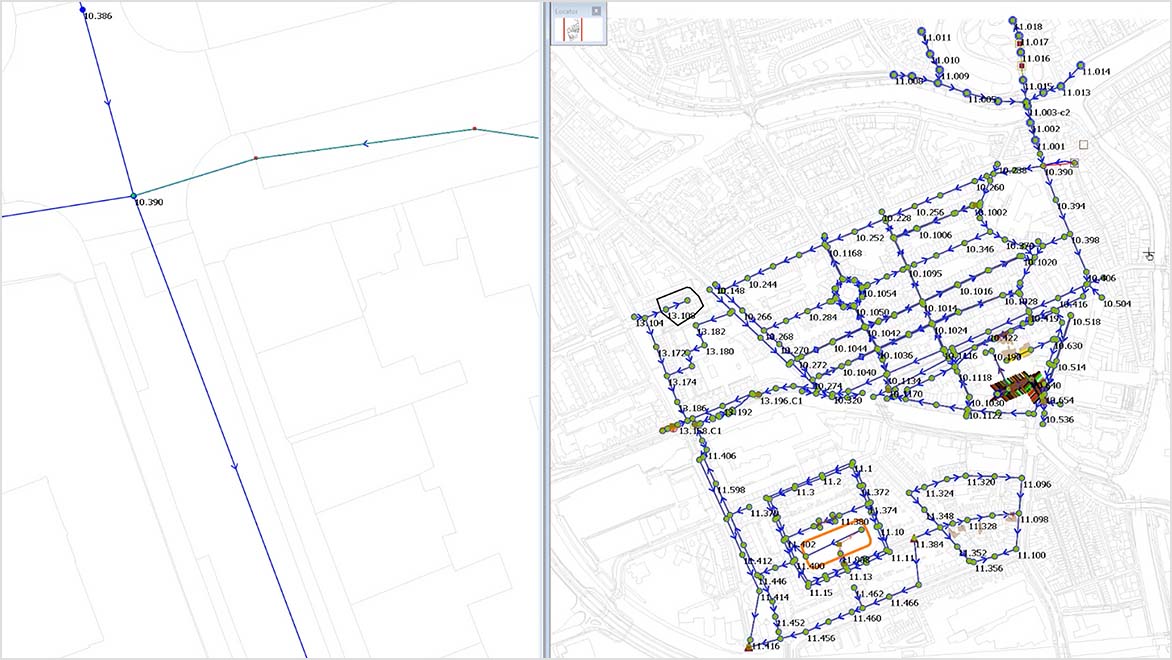The width and height of the screenshot is (1172, 660).
Task: Select the triangle outfall marker at 11.416
Action: point(748,648)
